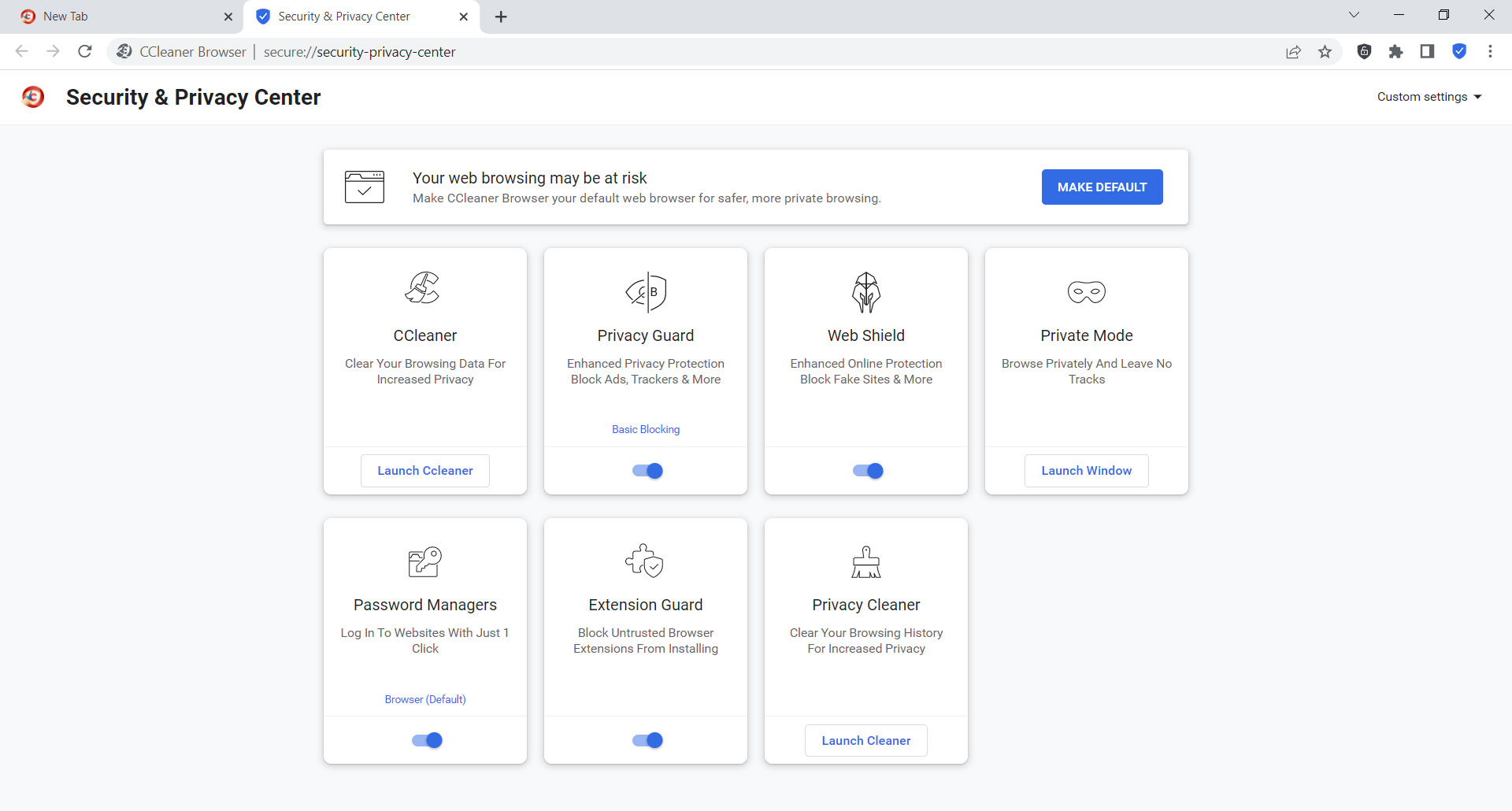Screen dimensions: 1512x811
Task: Click Launch Cleaner button
Action: pos(866,741)
